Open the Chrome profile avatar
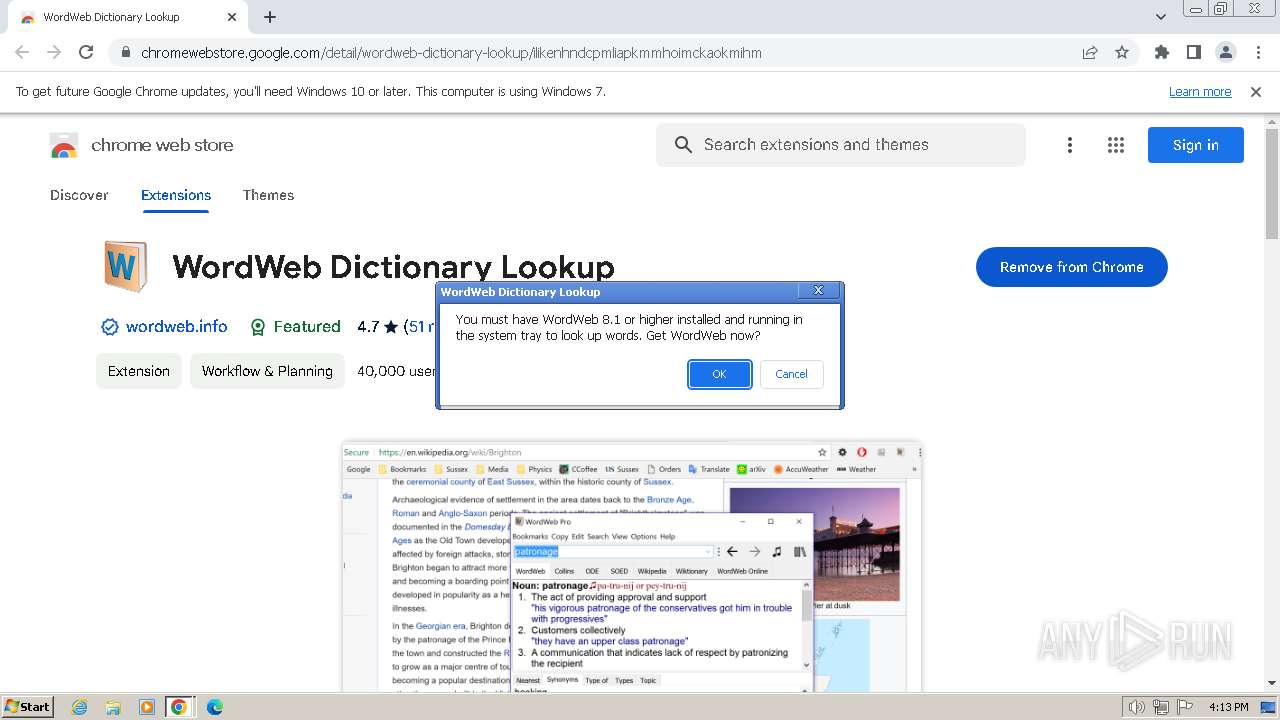Screen dimensions: 1280x720 point(1225,52)
